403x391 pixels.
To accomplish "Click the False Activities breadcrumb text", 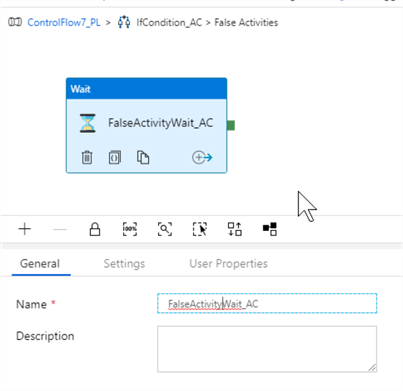I will pos(246,22).
